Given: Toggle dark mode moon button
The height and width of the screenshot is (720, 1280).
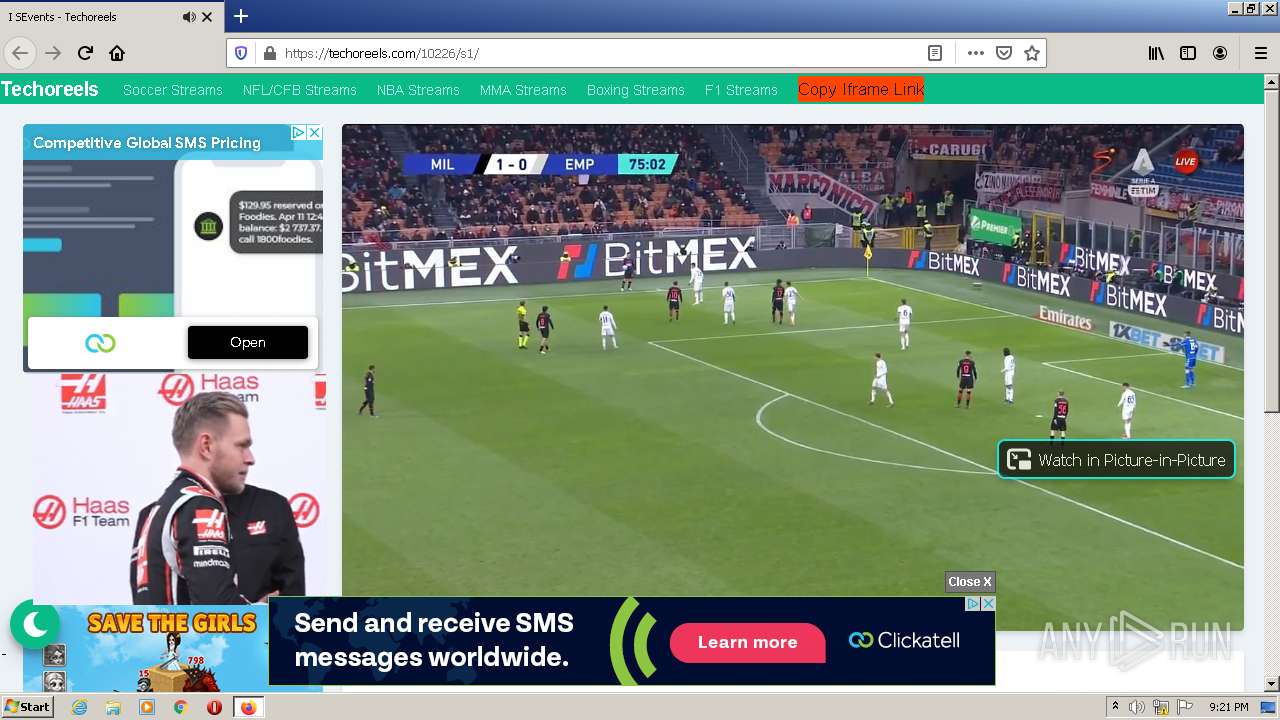Looking at the screenshot, I should pyautogui.click(x=35, y=625).
